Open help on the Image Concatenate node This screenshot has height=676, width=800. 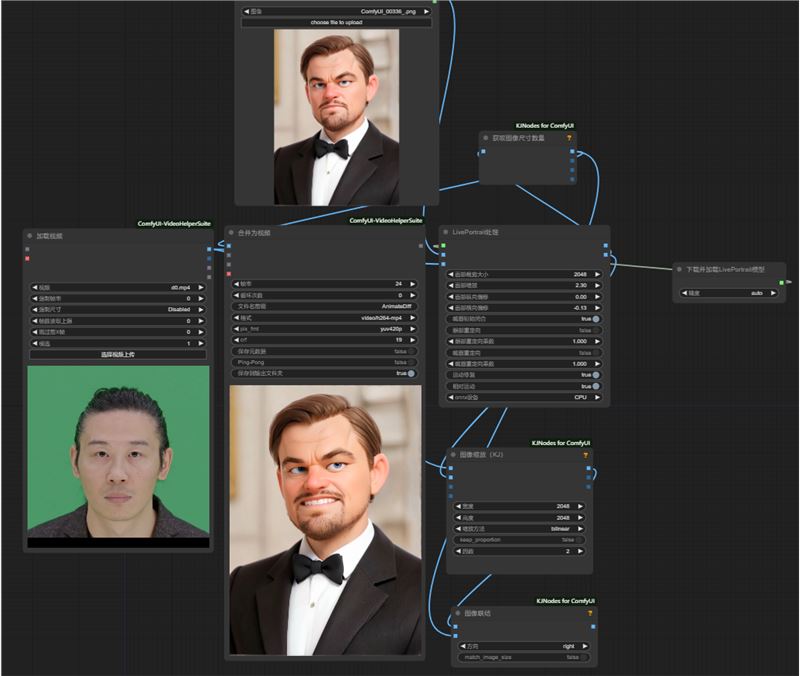coord(590,613)
